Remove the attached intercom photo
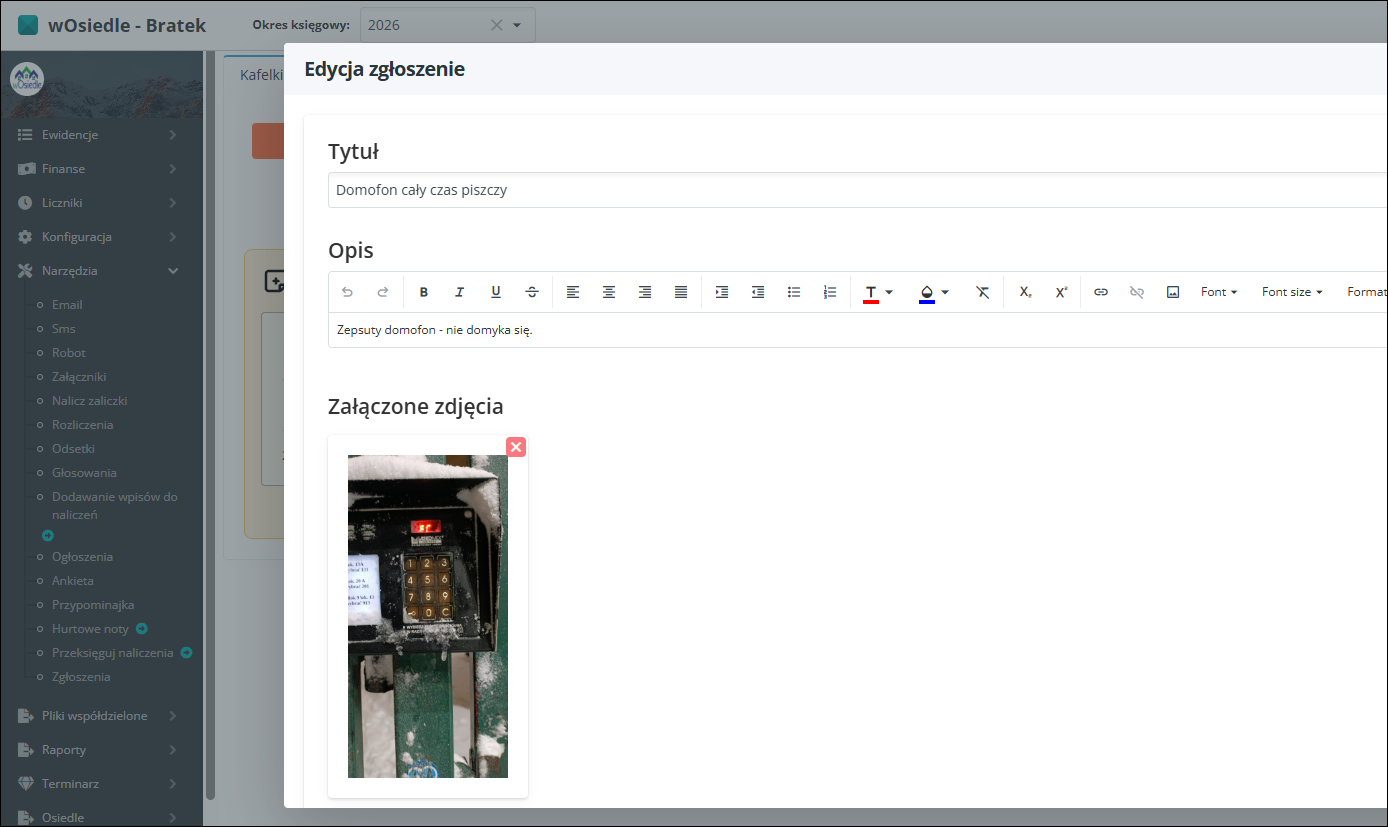Screen dimensions: 1388x827 pyautogui.click(x=516, y=447)
